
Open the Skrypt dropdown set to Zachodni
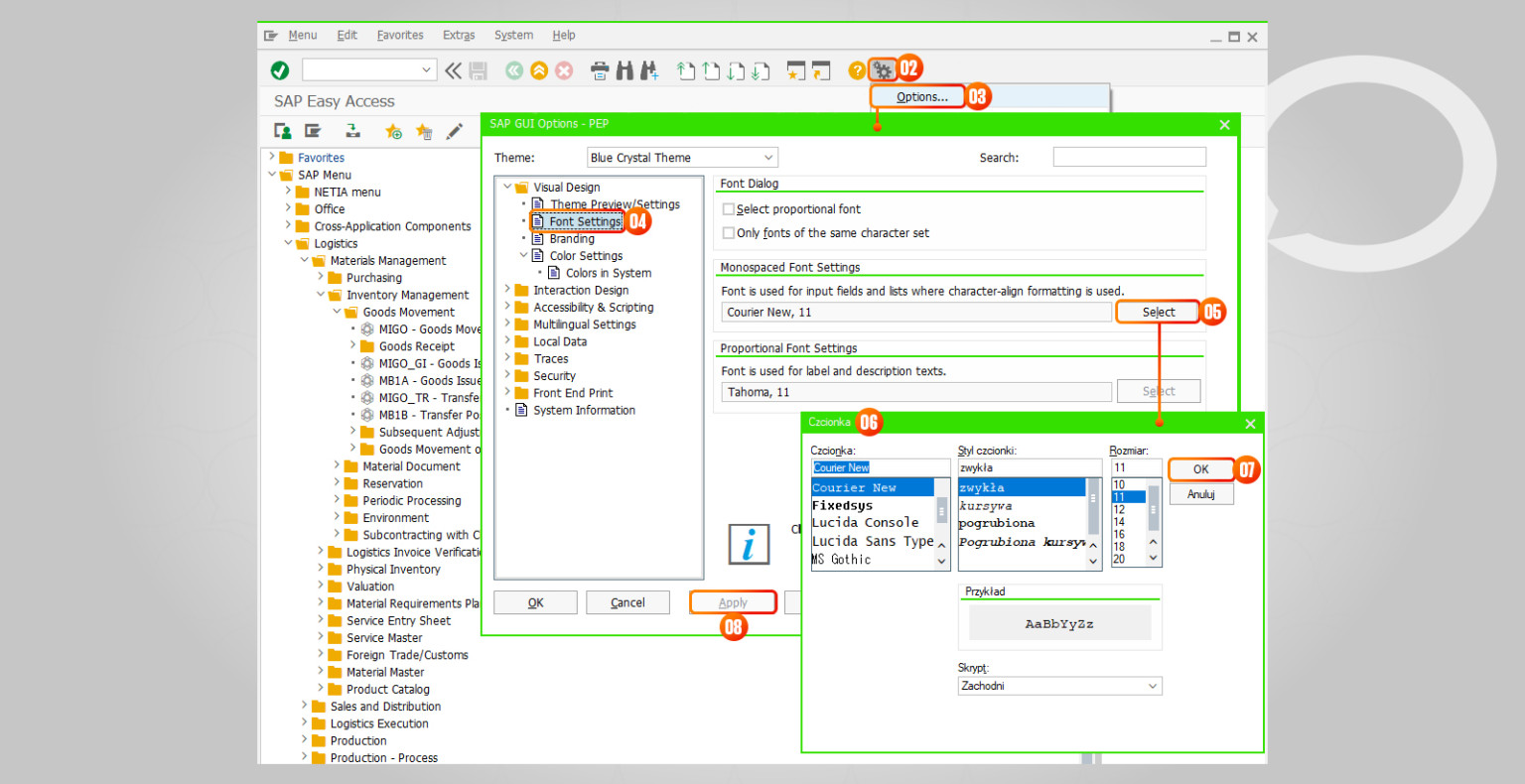coord(1151,685)
